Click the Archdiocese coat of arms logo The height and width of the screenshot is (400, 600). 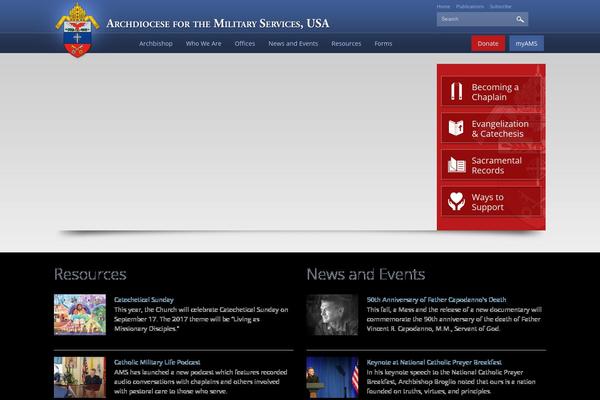coord(78,31)
